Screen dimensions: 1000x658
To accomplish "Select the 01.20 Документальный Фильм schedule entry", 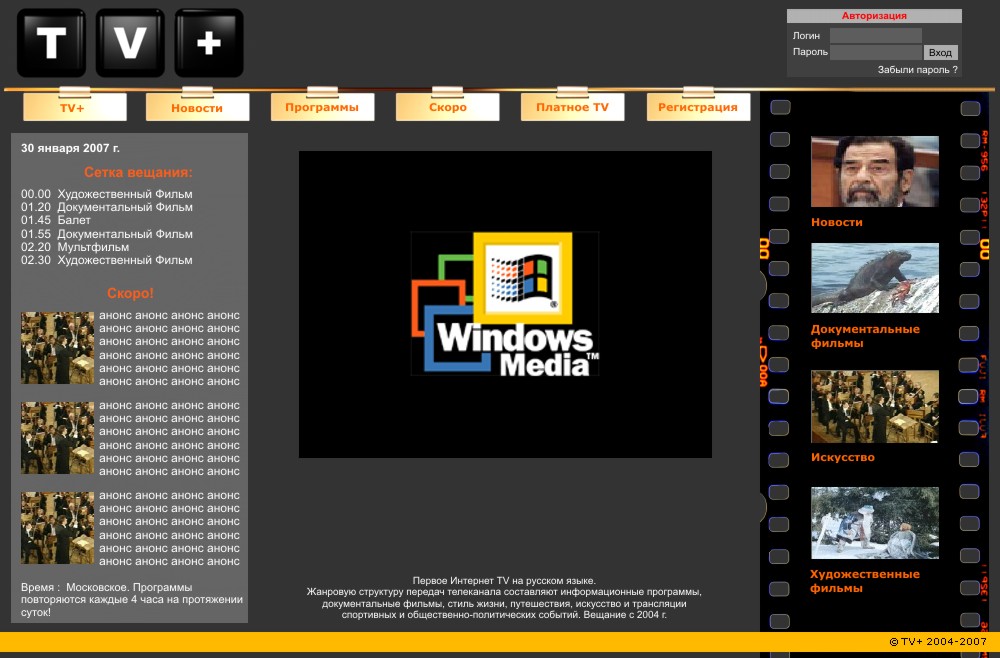I will (107, 207).
